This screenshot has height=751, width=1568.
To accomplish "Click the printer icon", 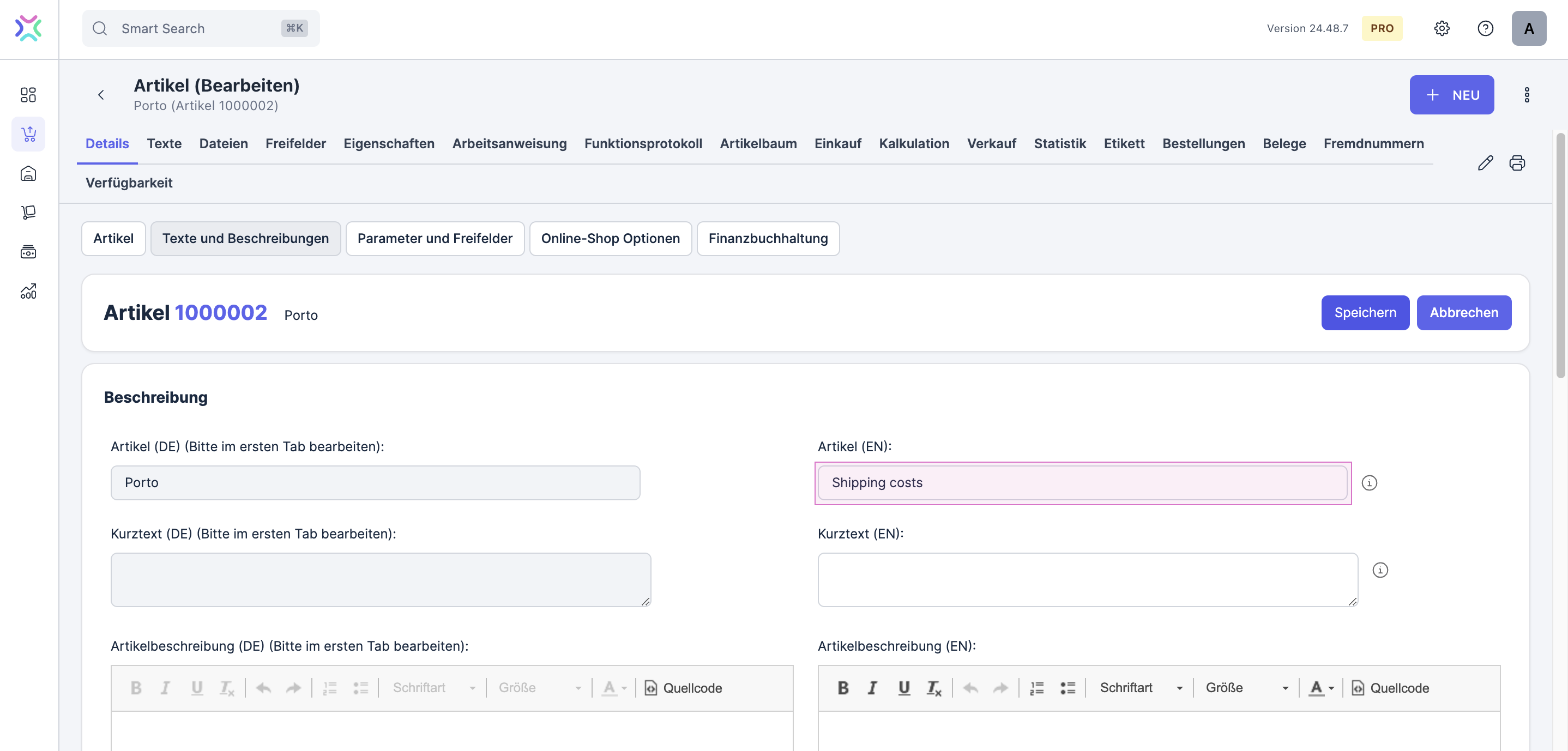I will point(1517,163).
